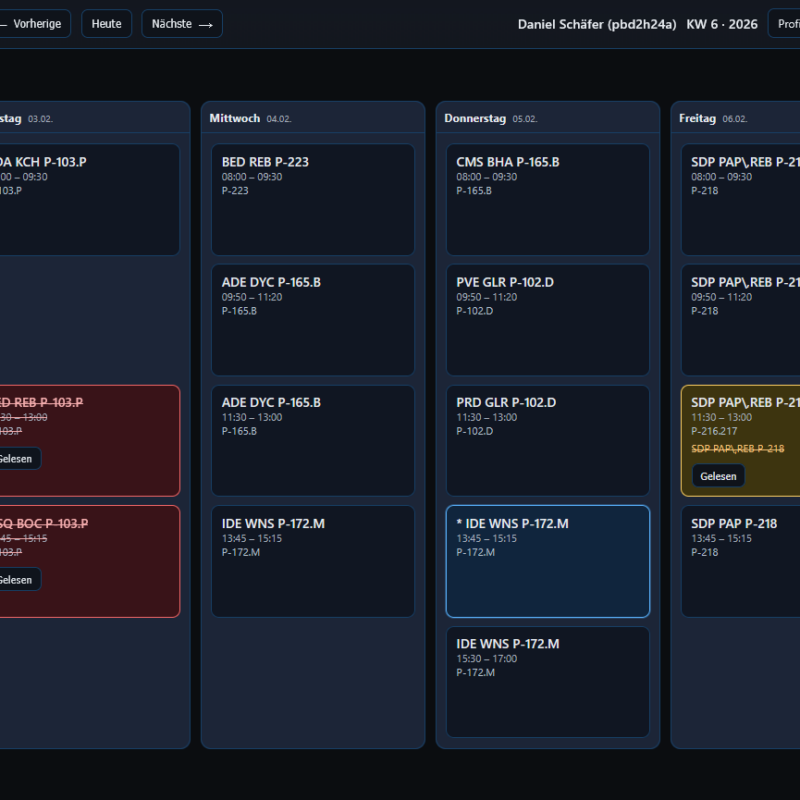Select Wednesday's 09:50 ADE DYC lesson
This screenshot has width=800, height=800.
[x=312, y=320]
